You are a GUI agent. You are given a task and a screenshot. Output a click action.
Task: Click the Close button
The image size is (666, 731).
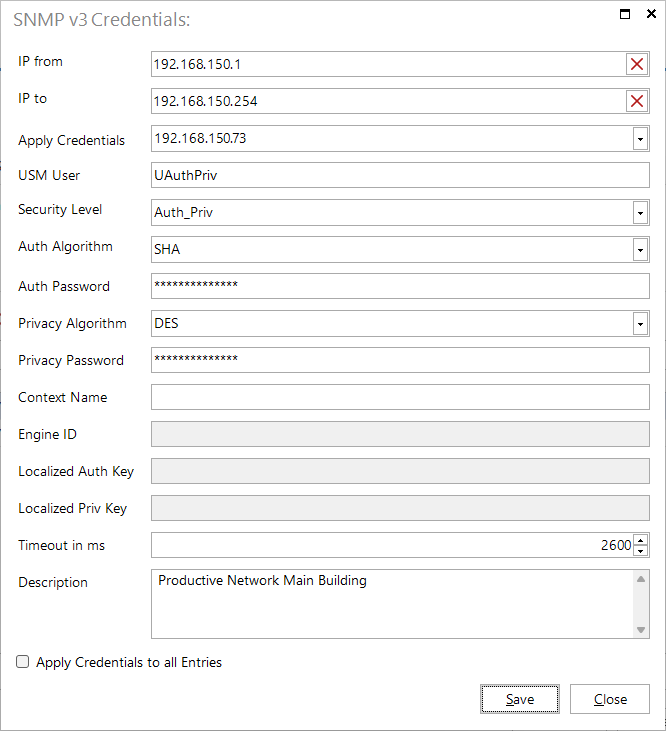point(610,699)
